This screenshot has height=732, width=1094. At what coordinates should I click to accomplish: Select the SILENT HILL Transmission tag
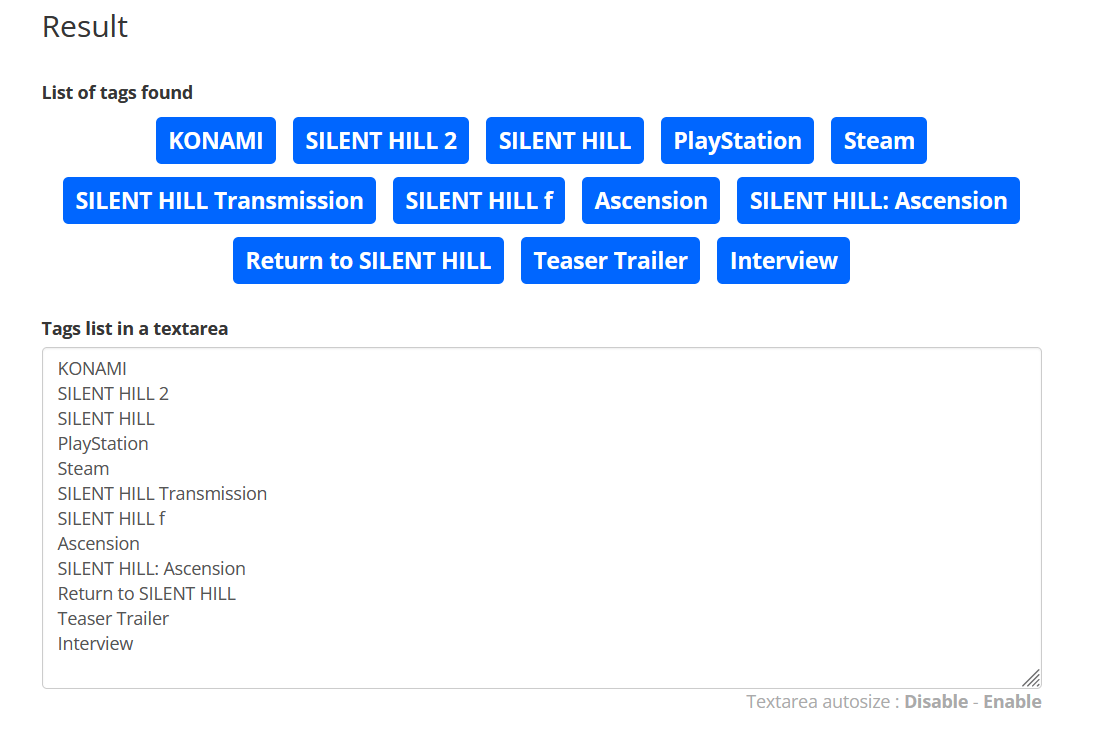click(x=219, y=200)
